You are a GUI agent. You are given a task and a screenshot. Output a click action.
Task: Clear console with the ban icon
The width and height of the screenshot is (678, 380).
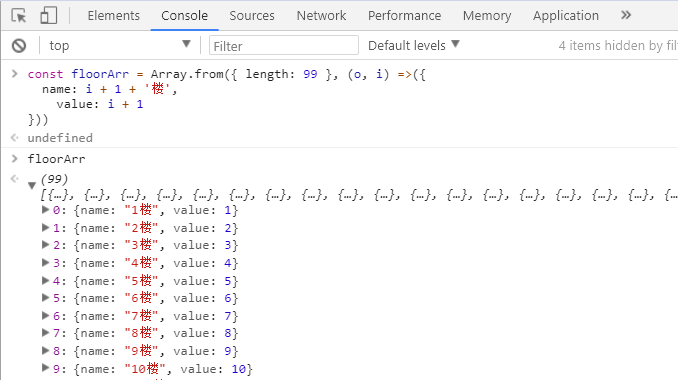click(x=19, y=45)
